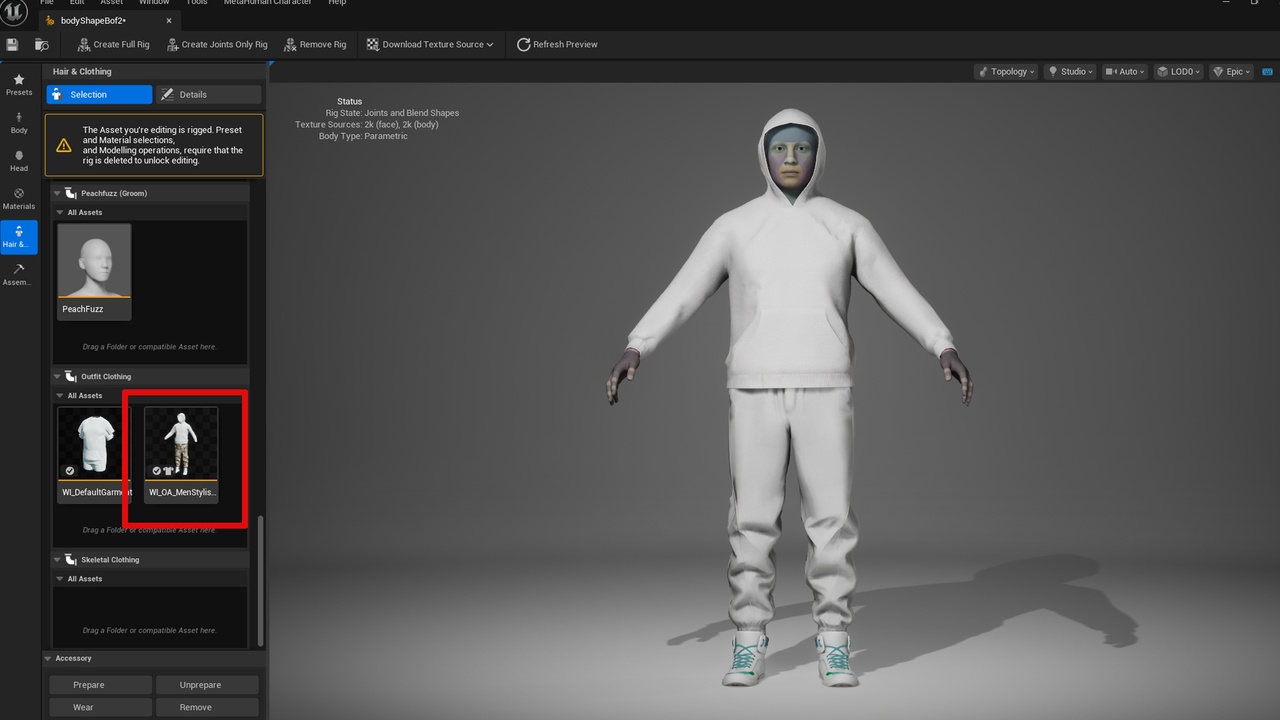
Task: Toggle checkmark on WI_OA_MenStylis tile
Action: click(x=156, y=470)
